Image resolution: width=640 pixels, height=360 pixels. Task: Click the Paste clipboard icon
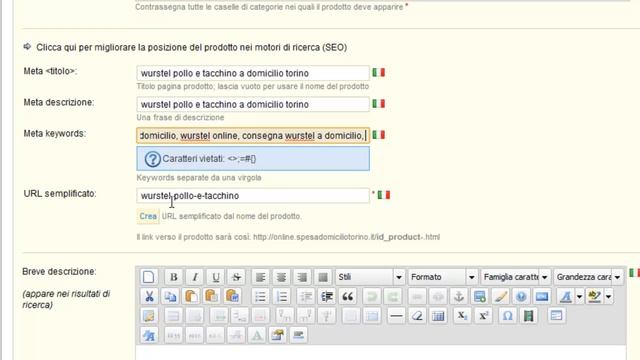(x=191, y=296)
